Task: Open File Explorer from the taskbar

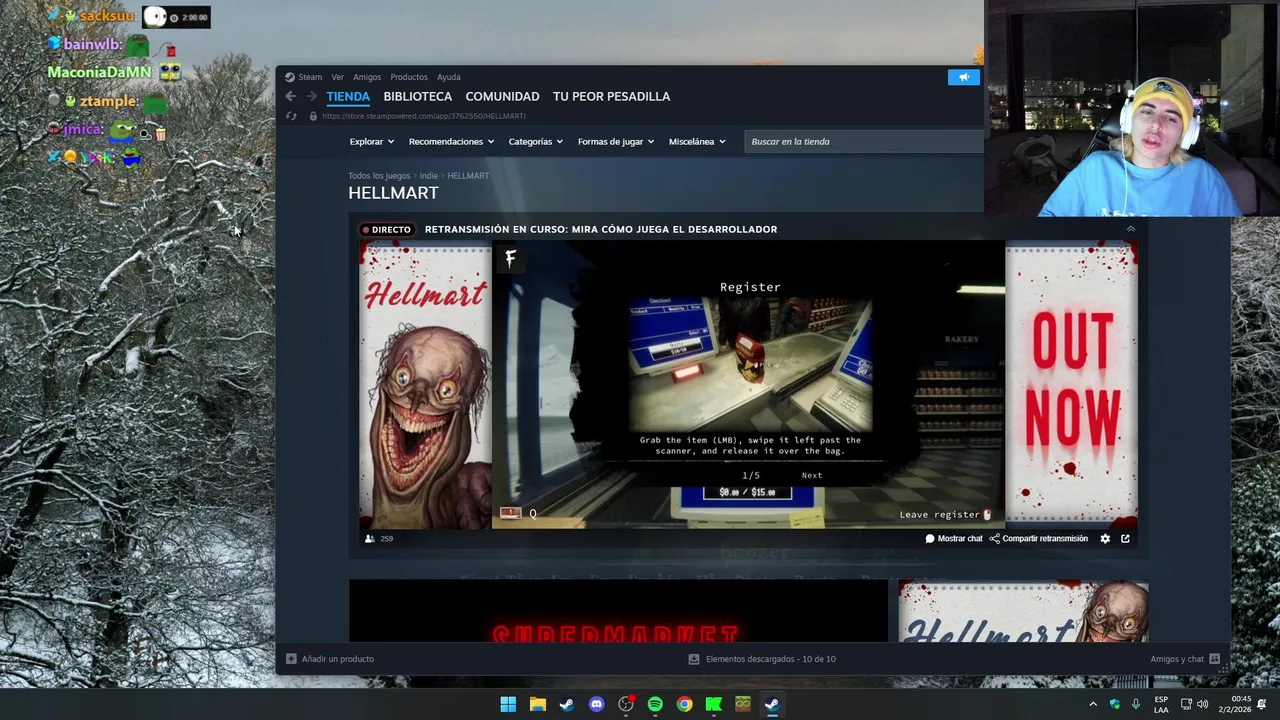Action: [538, 704]
